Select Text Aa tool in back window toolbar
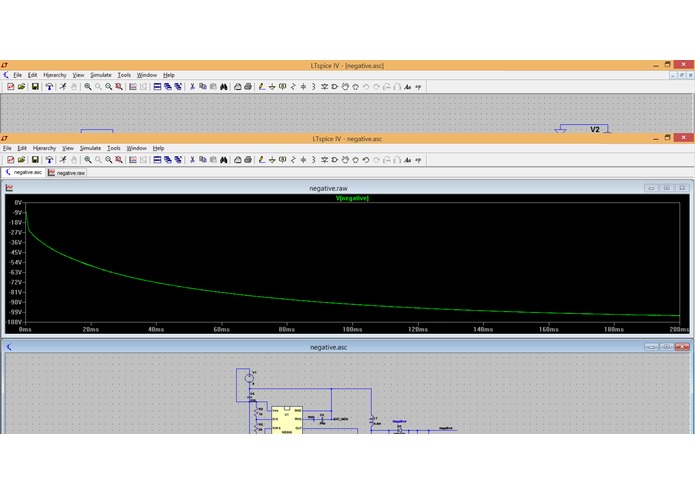695x494 pixels. click(x=407, y=87)
